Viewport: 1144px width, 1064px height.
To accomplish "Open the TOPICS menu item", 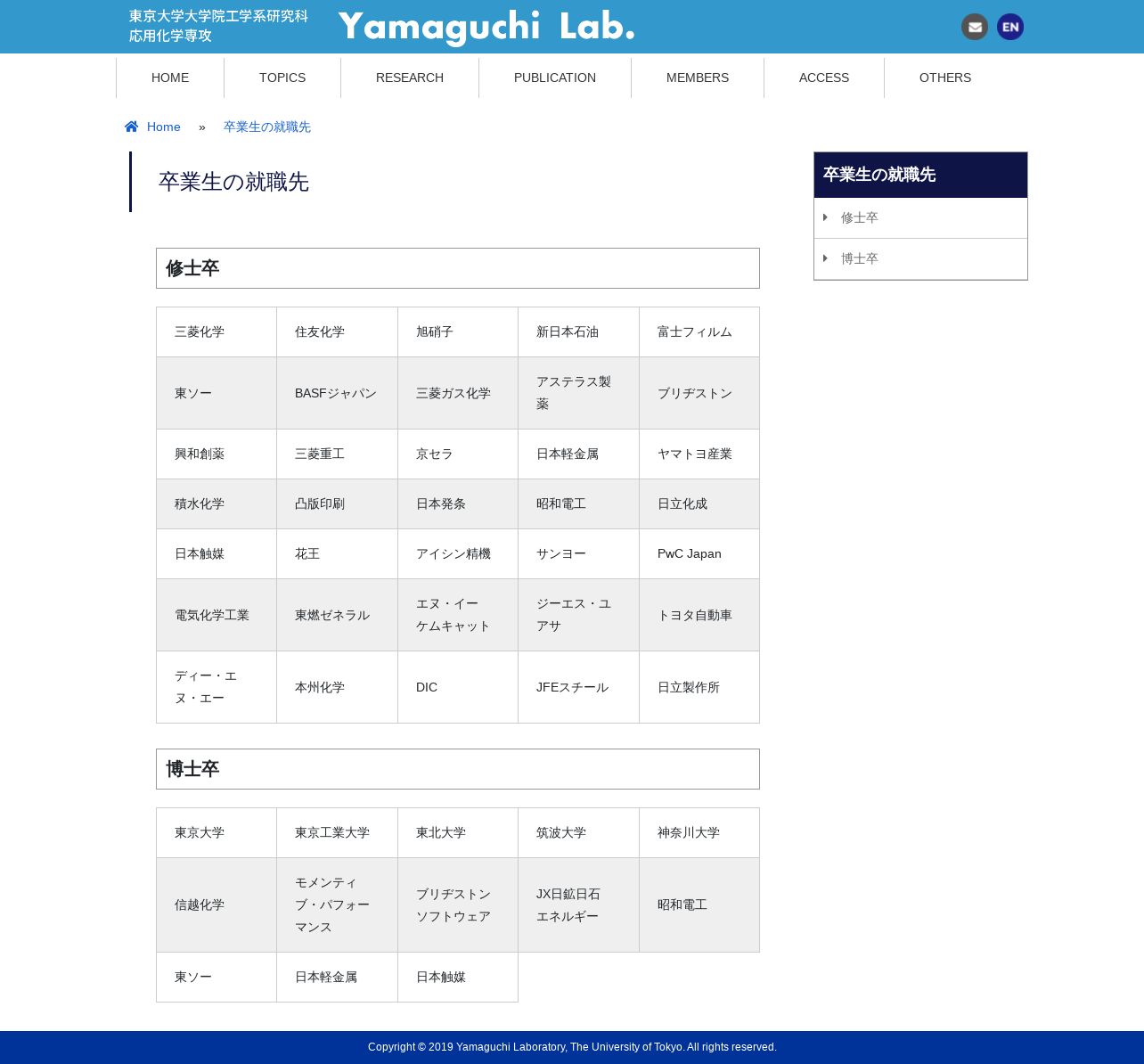I will [282, 78].
